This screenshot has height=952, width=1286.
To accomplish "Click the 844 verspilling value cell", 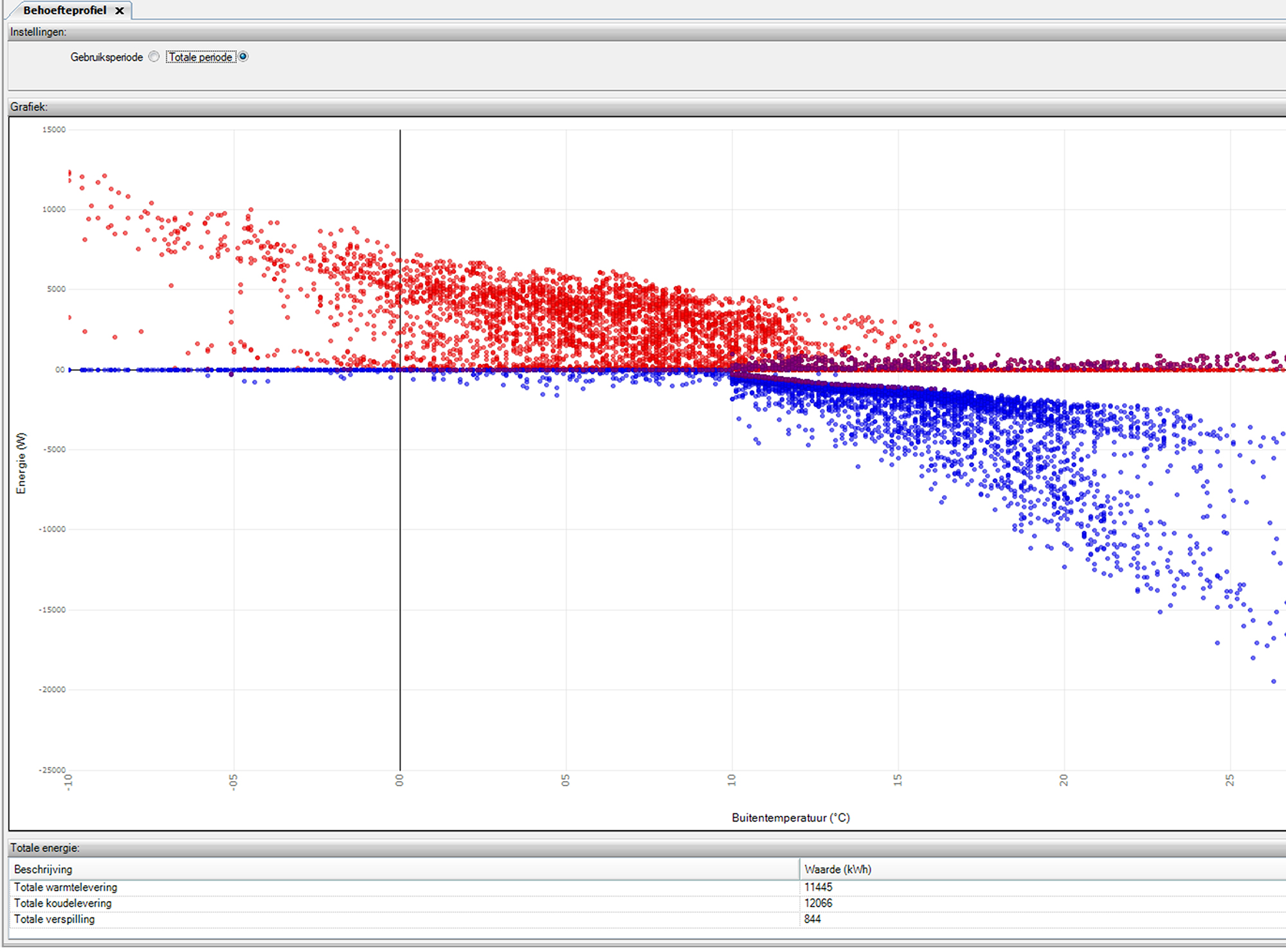I will (x=813, y=919).
